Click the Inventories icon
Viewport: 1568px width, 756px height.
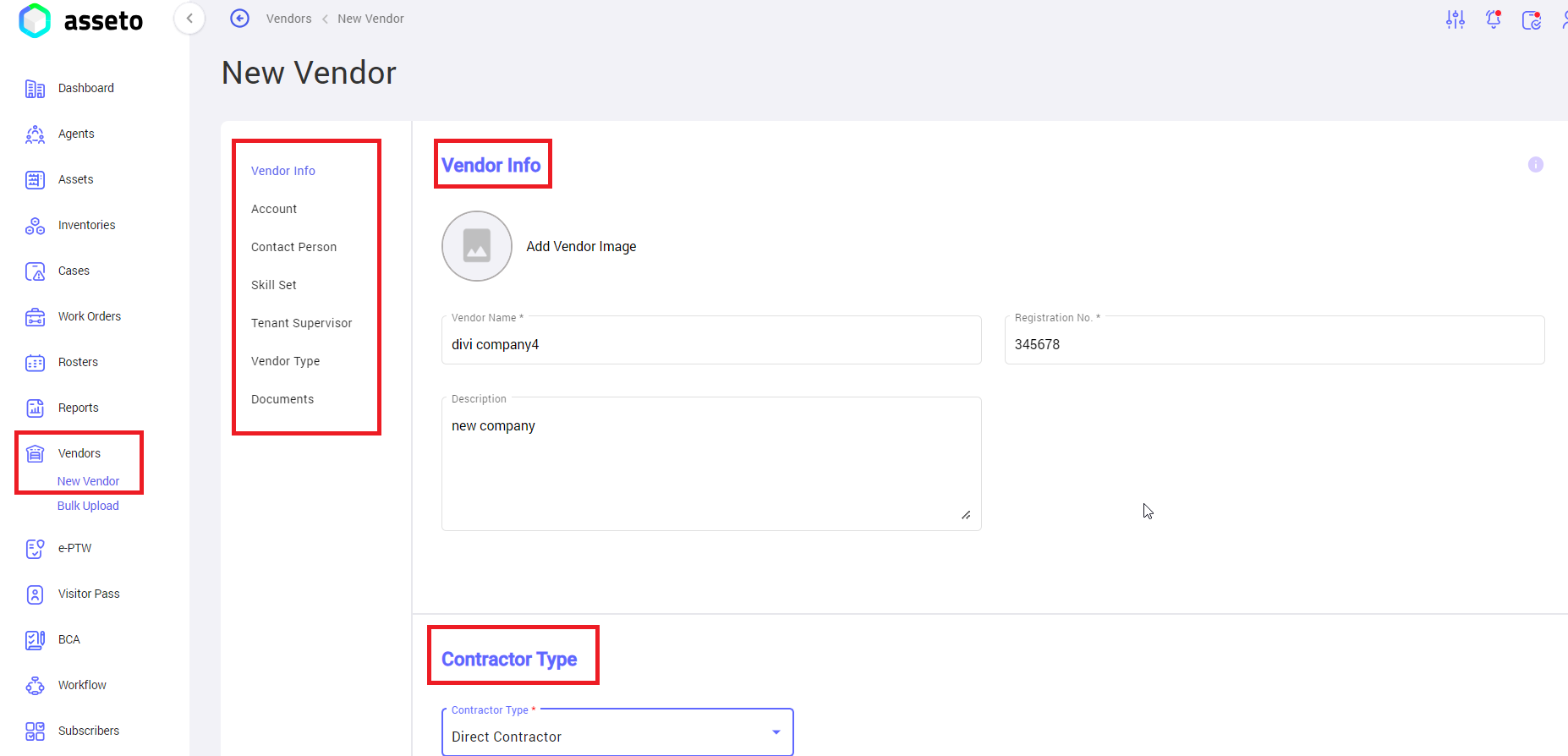click(x=35, y=226)
